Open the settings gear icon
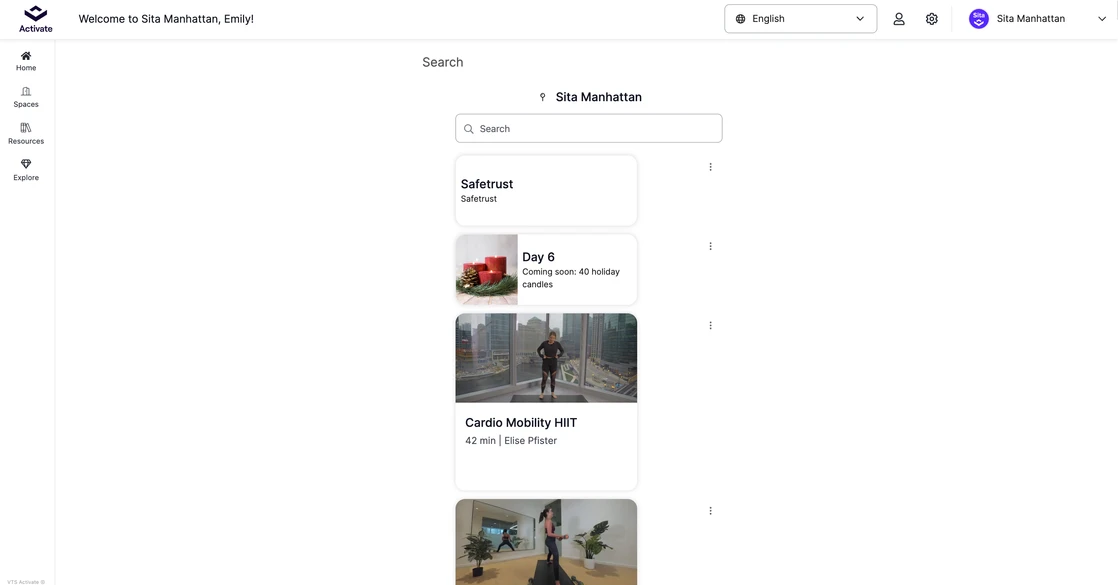 pos(932,19)
